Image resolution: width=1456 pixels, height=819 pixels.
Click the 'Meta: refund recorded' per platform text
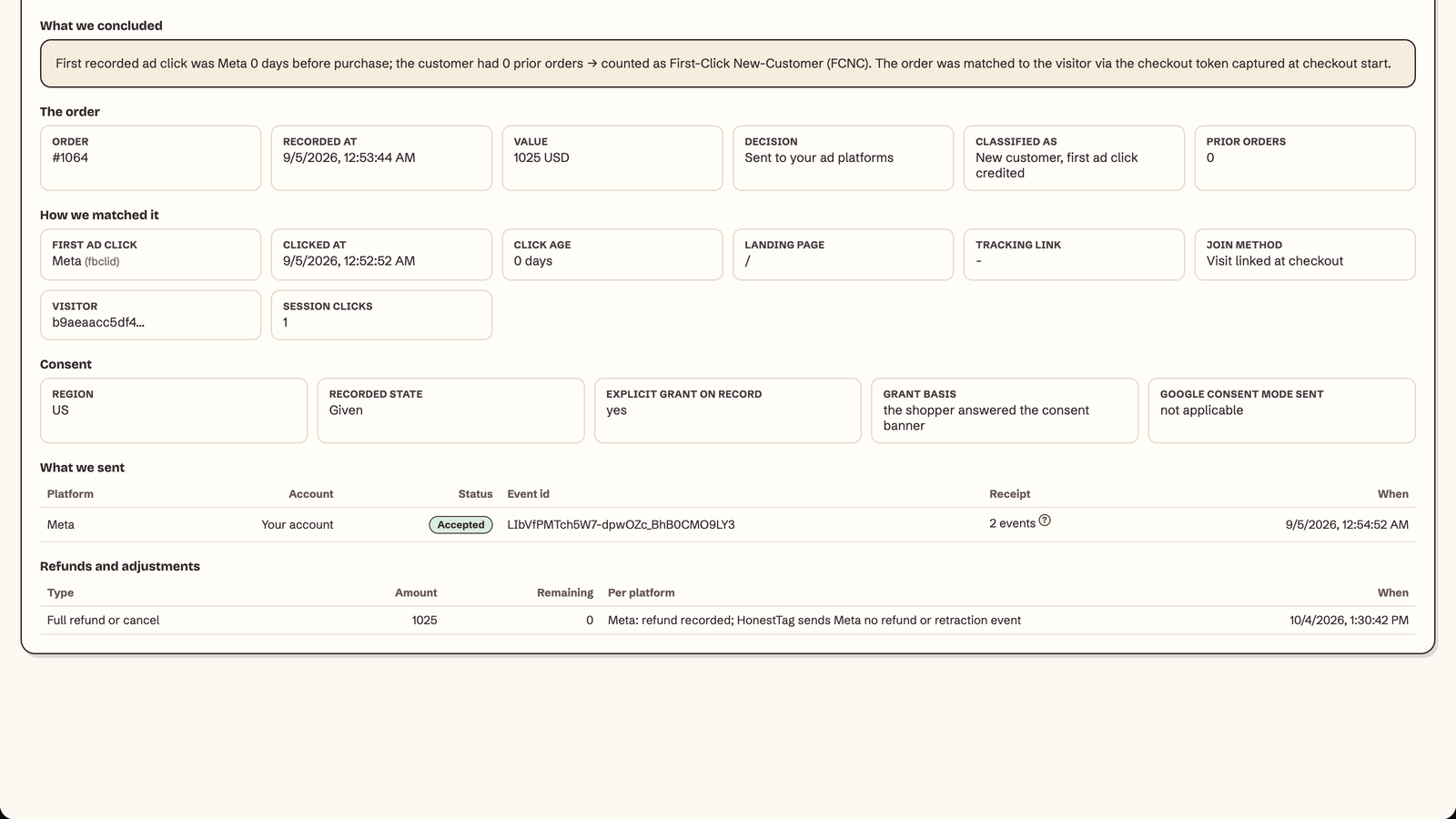point(814,621)
